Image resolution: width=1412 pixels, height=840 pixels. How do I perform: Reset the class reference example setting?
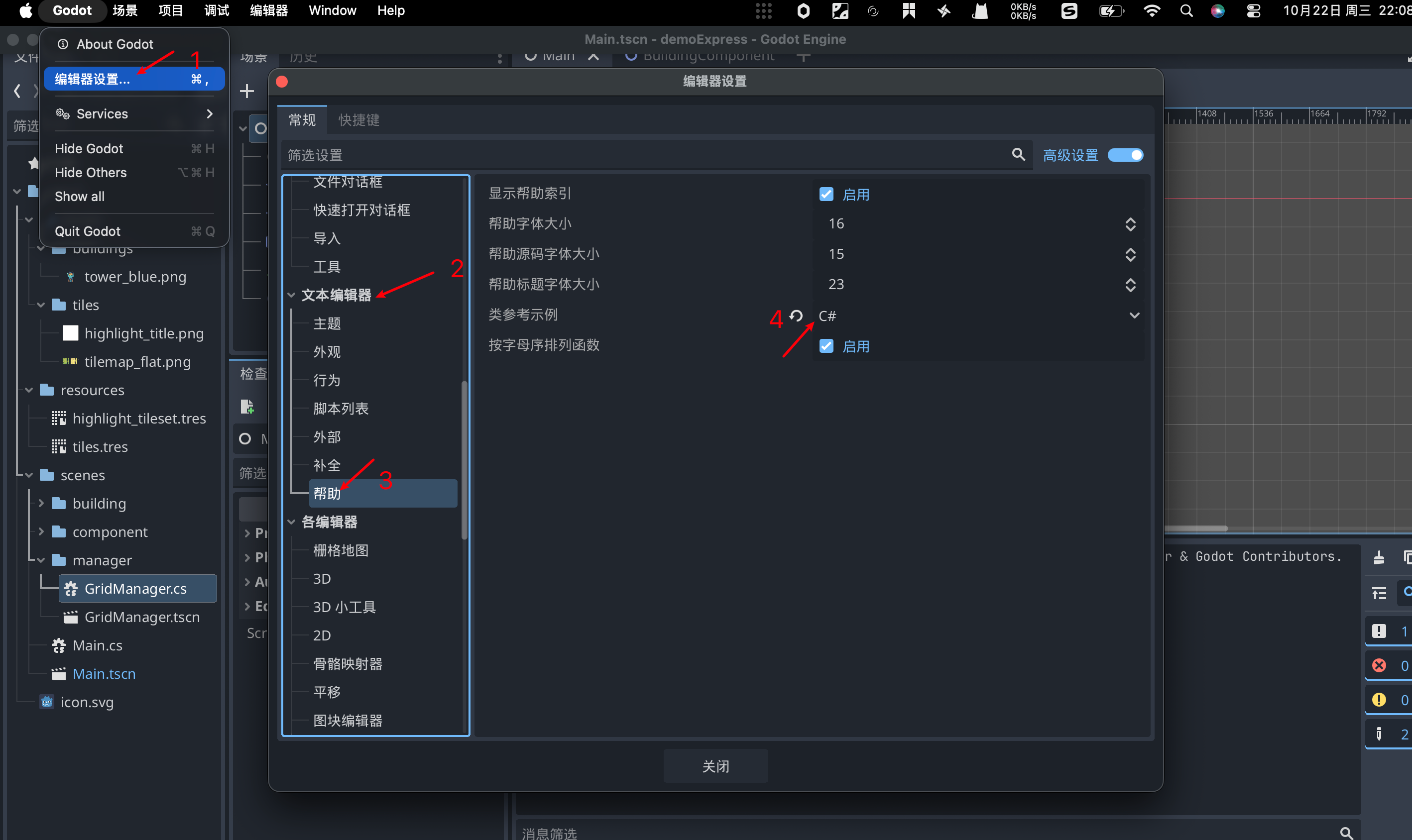(796, 316)
